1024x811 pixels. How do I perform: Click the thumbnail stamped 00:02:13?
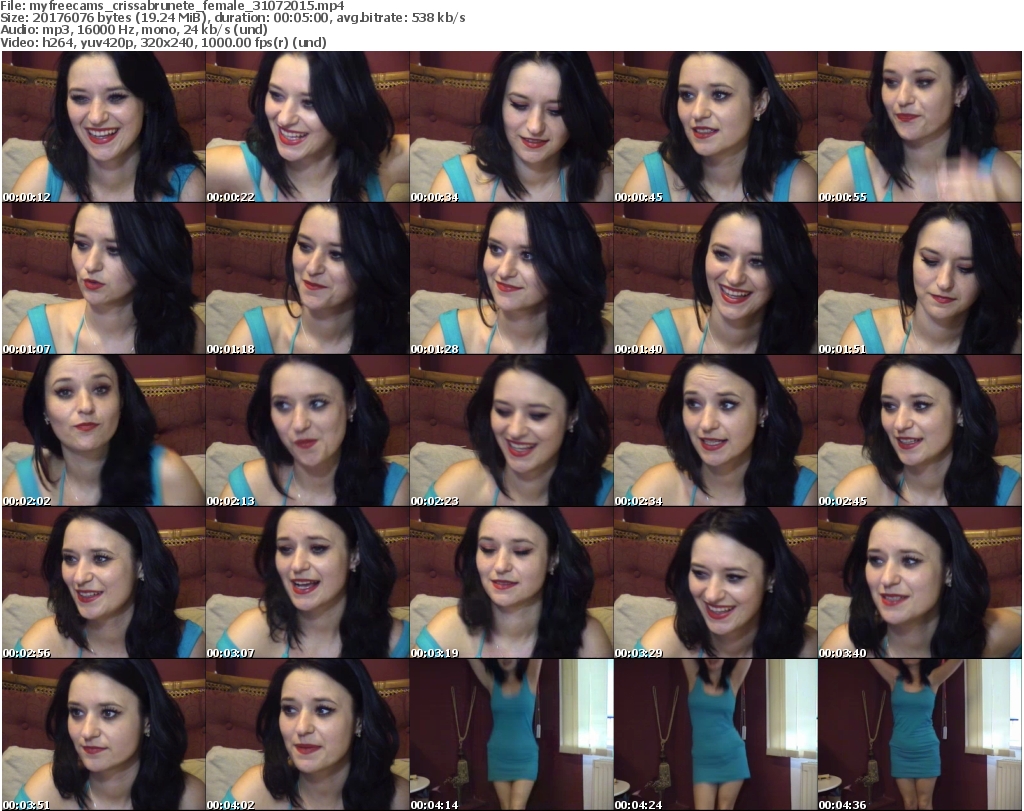308,431
